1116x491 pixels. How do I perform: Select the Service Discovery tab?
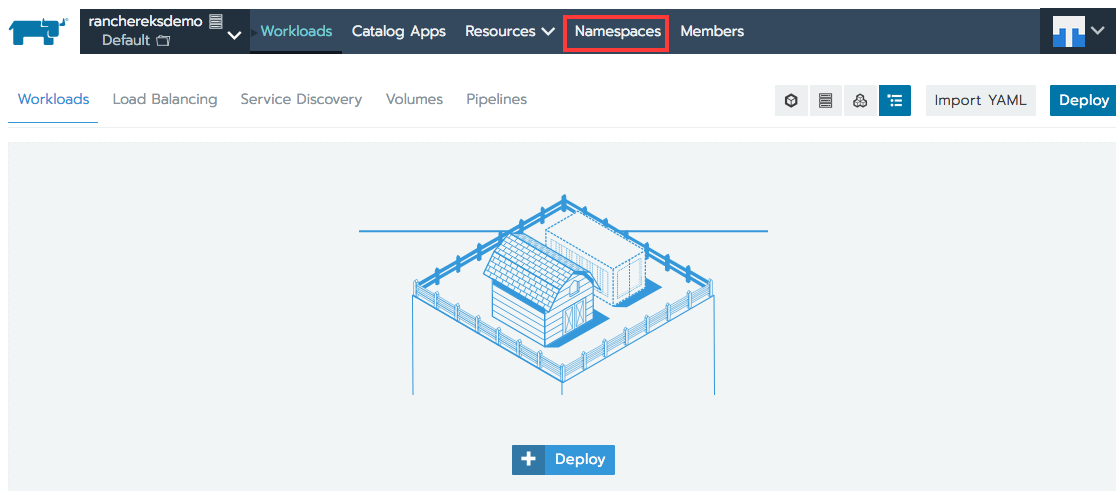(x=301, y=100)
